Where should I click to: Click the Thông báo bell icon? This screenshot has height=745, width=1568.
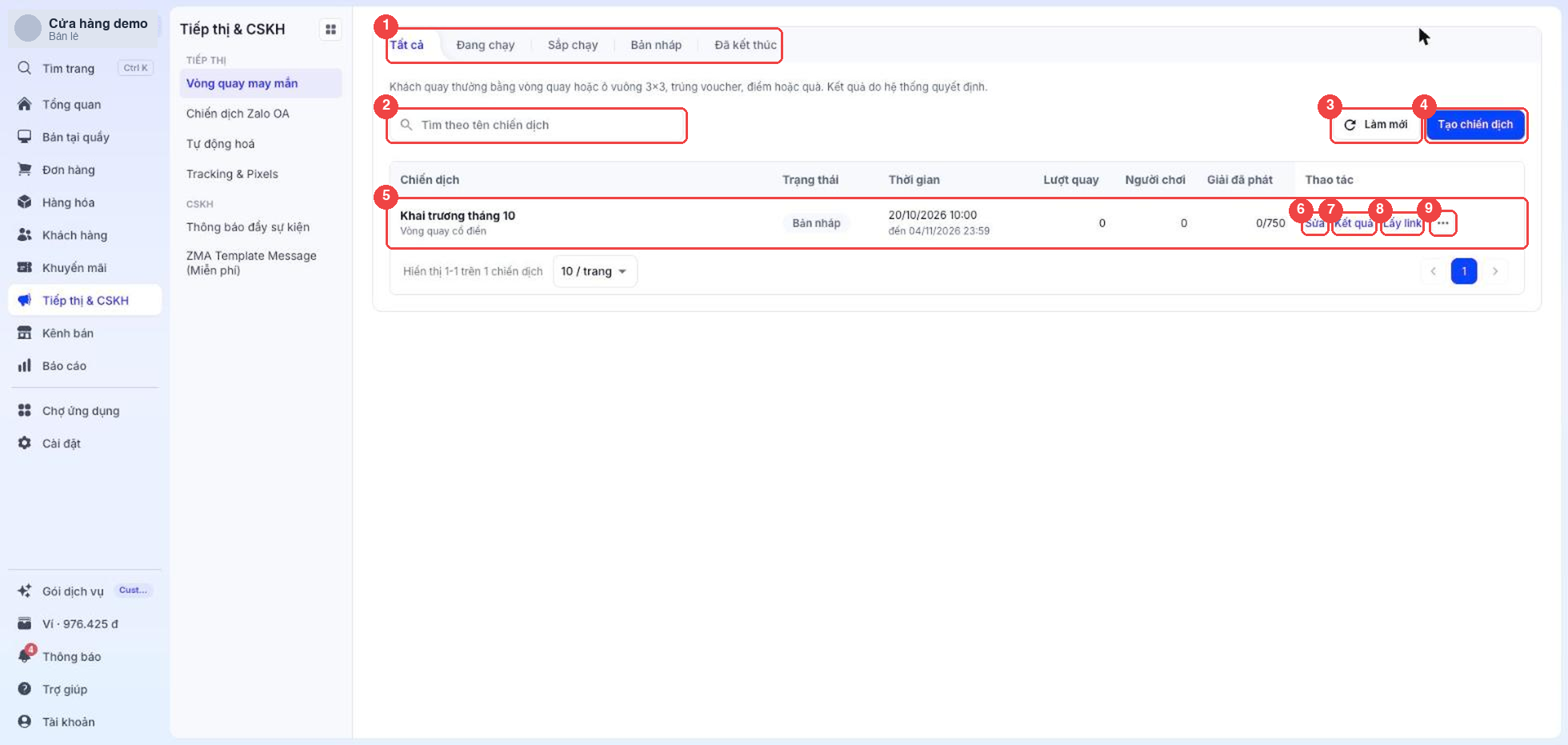click(25, 656)
